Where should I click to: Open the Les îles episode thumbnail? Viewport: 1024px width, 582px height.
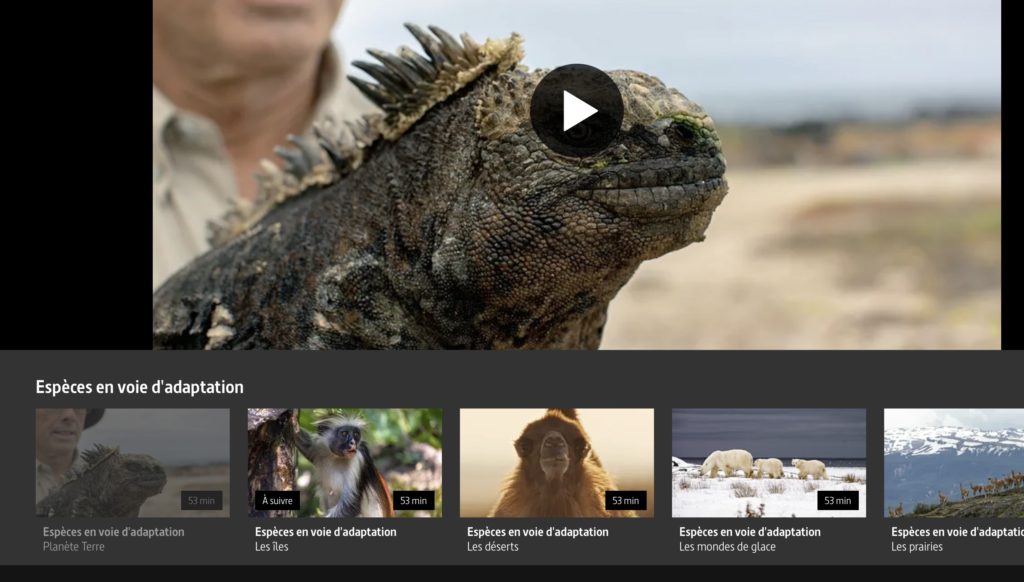point(345,463)
